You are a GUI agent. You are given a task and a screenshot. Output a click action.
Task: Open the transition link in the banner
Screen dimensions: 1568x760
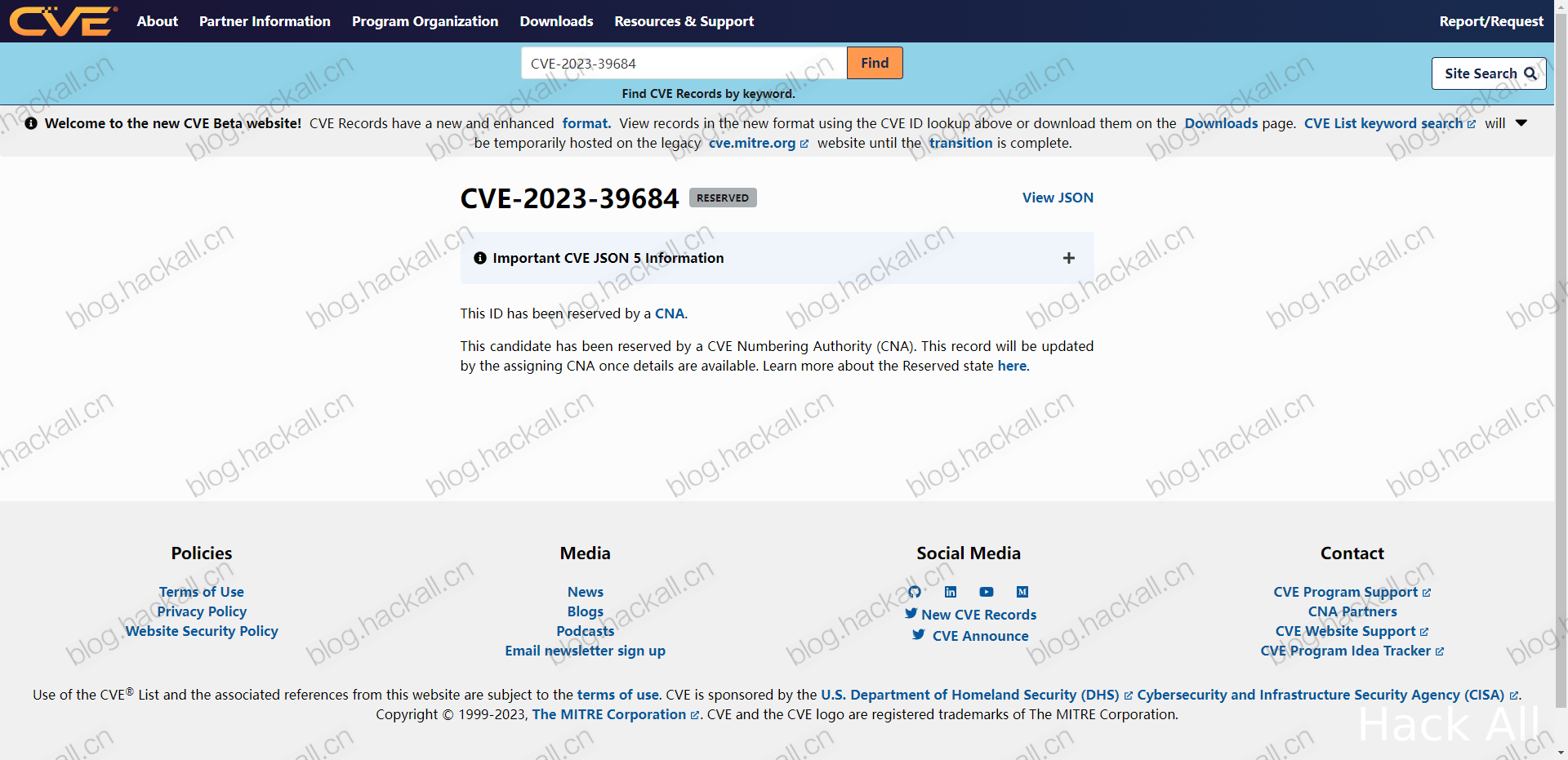(960, 143)
